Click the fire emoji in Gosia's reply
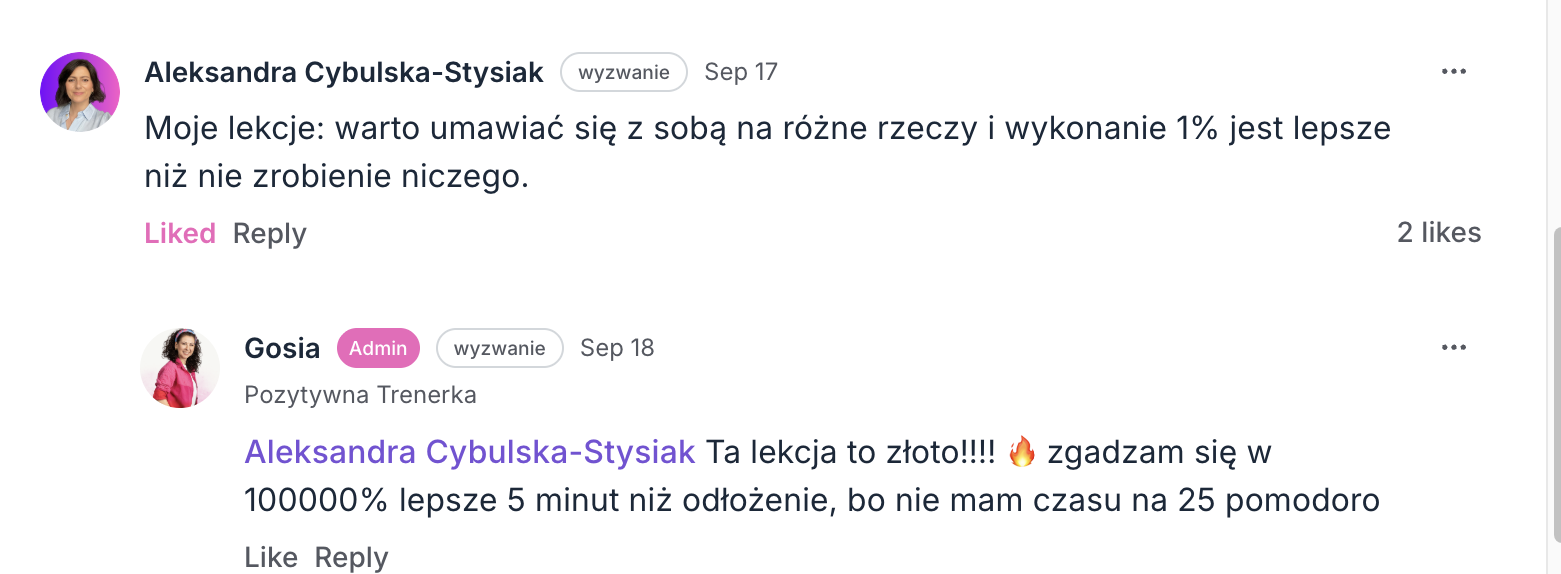 pos(1021,452)
